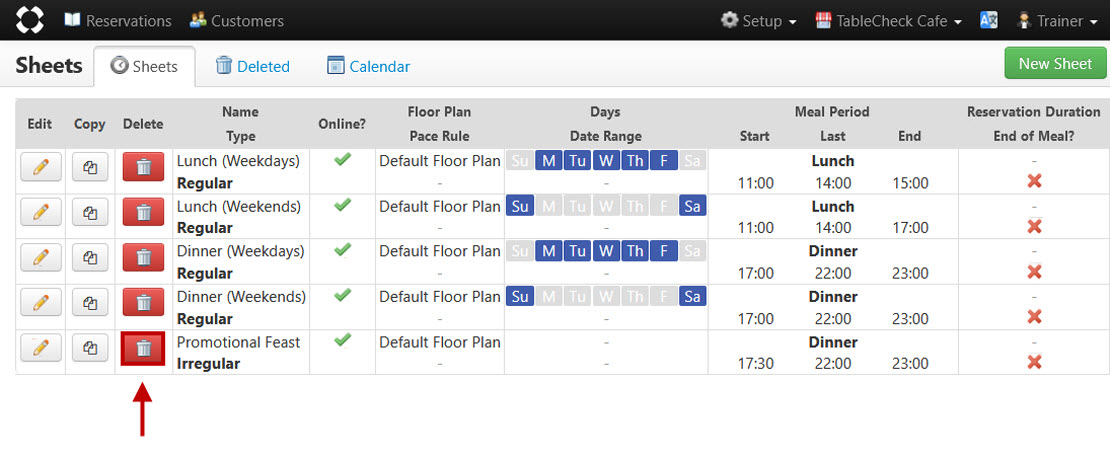The width and height of the screenshot is (1110, 460).
Task: Edit the Lunch (Weekdays) sheet
Action: pos(40,167)
